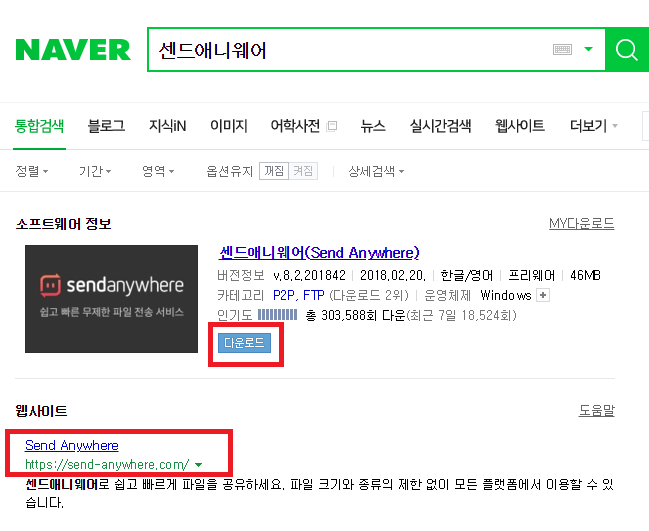This screenshot has width=649, height=531.
Task: Click the Send Anywhere website link
Action: click(72, 445)
